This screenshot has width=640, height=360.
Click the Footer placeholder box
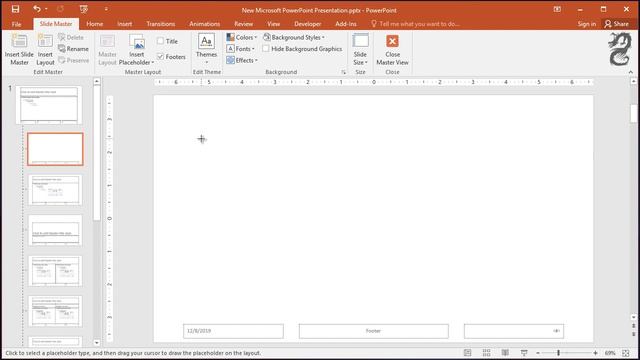point(373,331)
